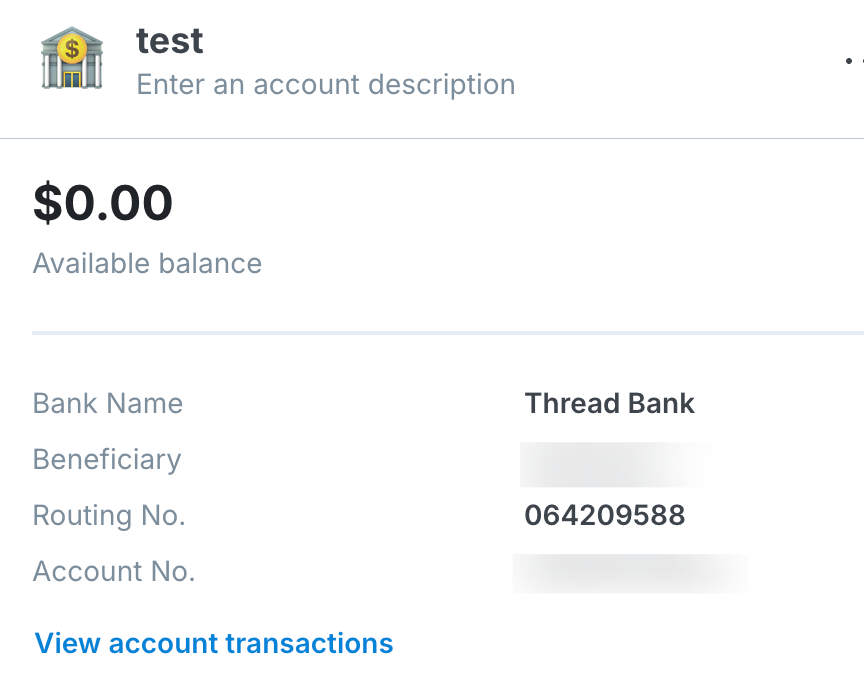Click the "Bank Name" field label
Viewport: 864px width, 678px height.
click(108, 404)
